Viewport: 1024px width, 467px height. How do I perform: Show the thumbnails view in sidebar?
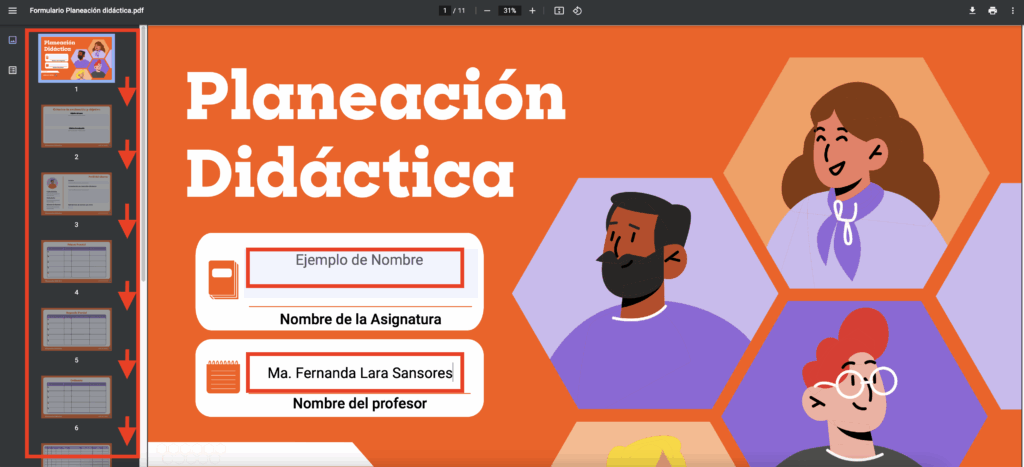point(12,40)
